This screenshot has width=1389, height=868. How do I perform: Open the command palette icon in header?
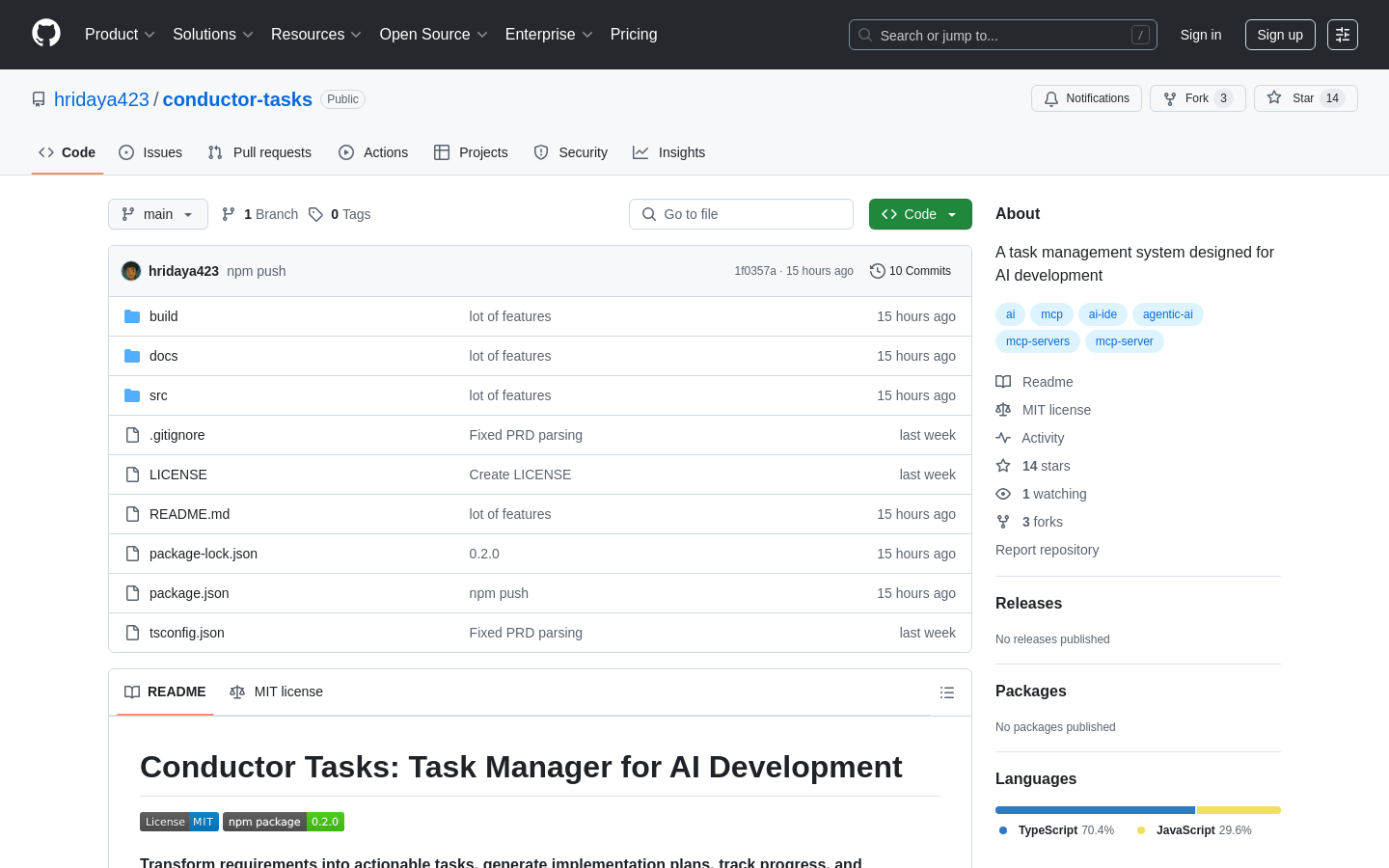(x=1343, y=35)
